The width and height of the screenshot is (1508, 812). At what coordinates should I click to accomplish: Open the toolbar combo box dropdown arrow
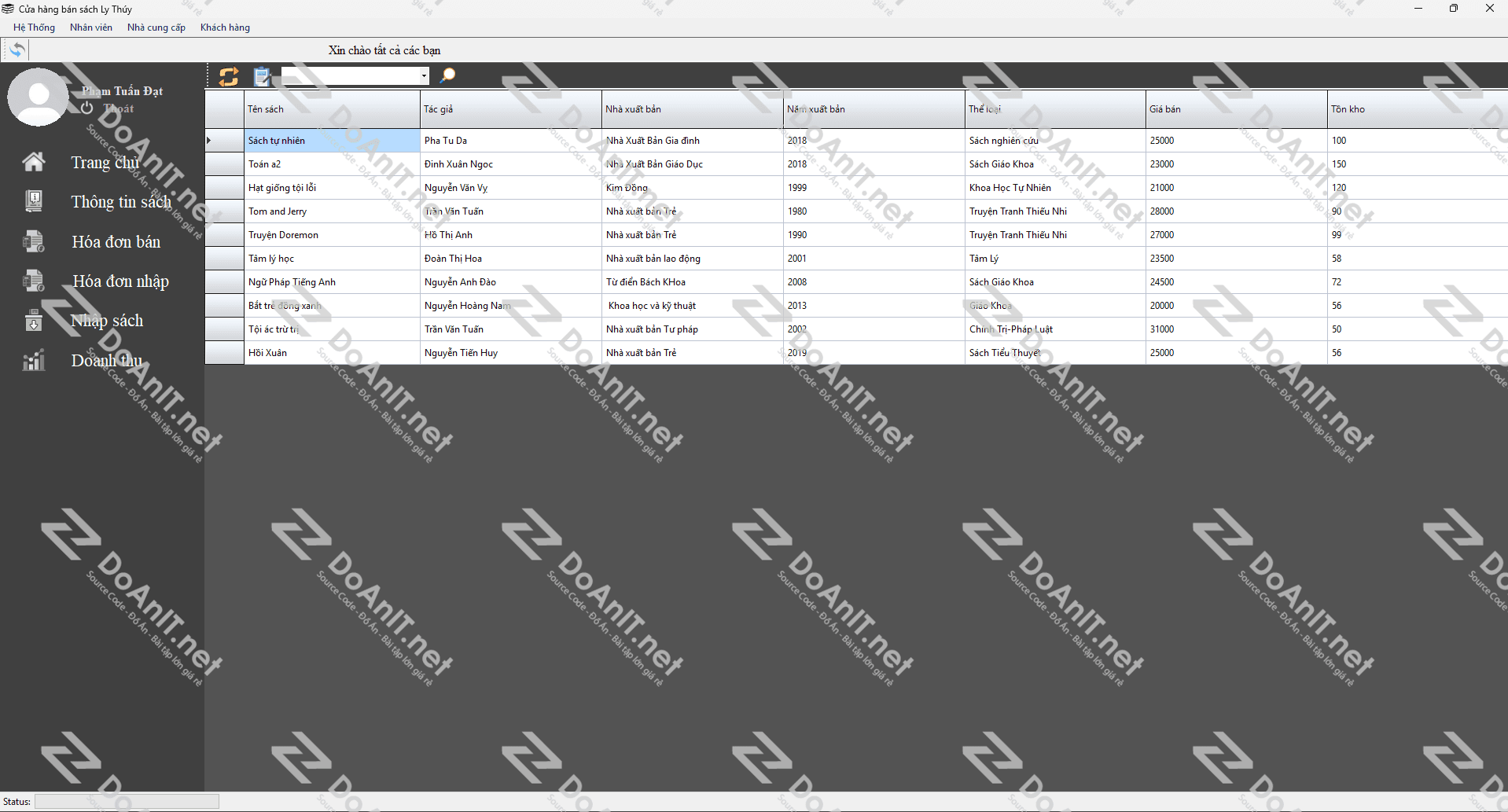424,76
